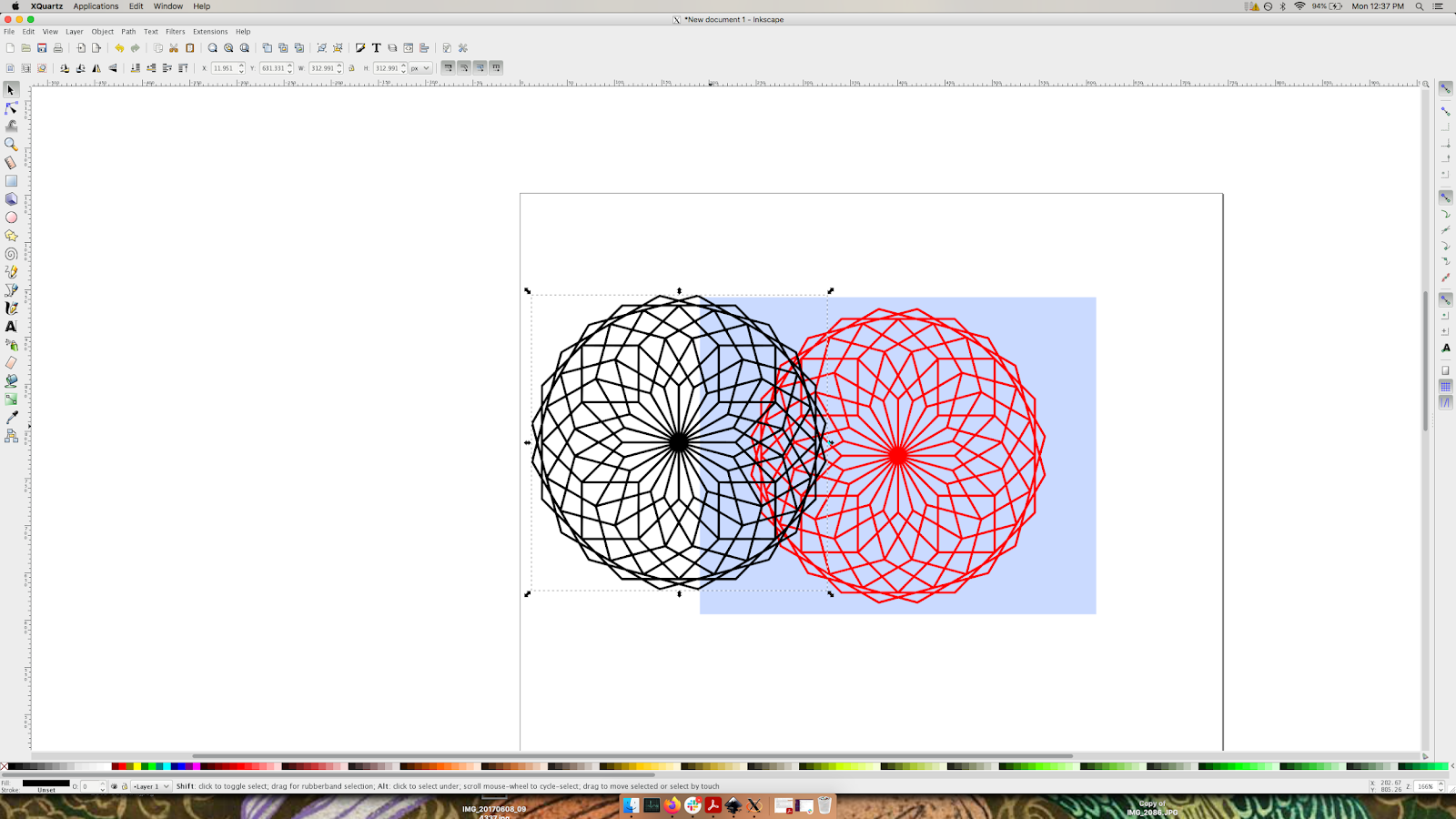Toggle the layer lock in status bar
Screen dimensions: 1456x819
point(124,786)
